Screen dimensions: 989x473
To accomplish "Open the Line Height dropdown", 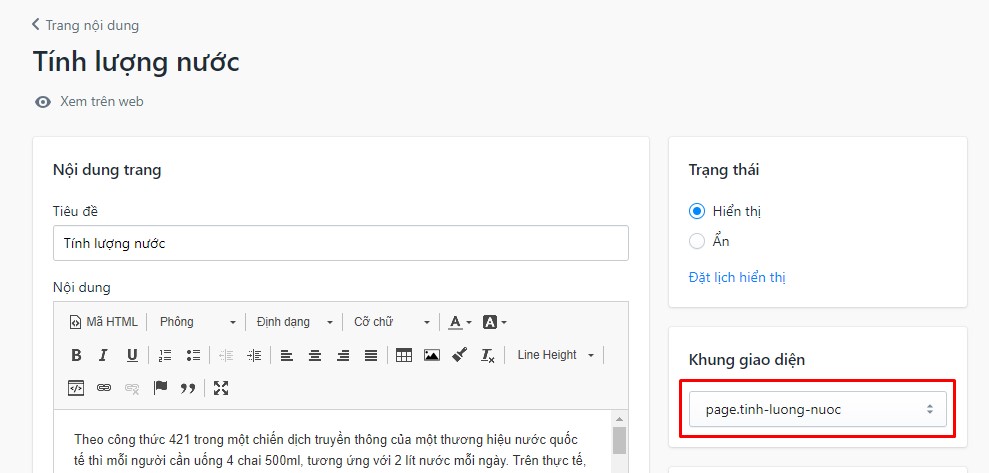I will tap(555, 355).
